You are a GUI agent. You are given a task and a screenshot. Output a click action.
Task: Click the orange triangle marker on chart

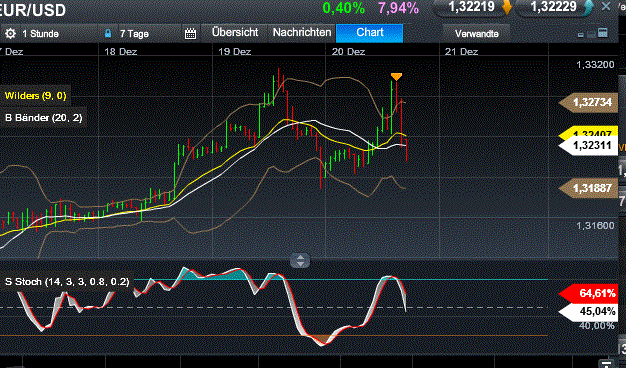point(396,77)
